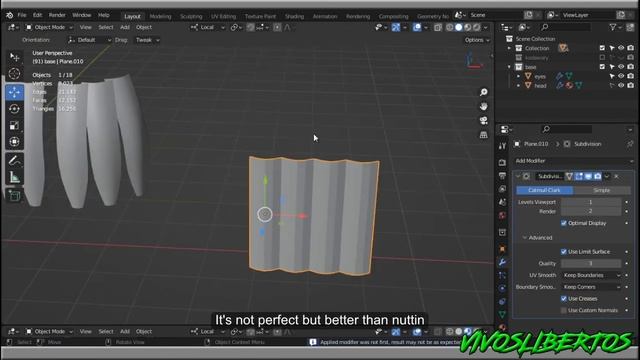The image size is (640, 360).
Task: Click the viewport pan hand icon
Action: pyautogui.click(x=484, y=107)
